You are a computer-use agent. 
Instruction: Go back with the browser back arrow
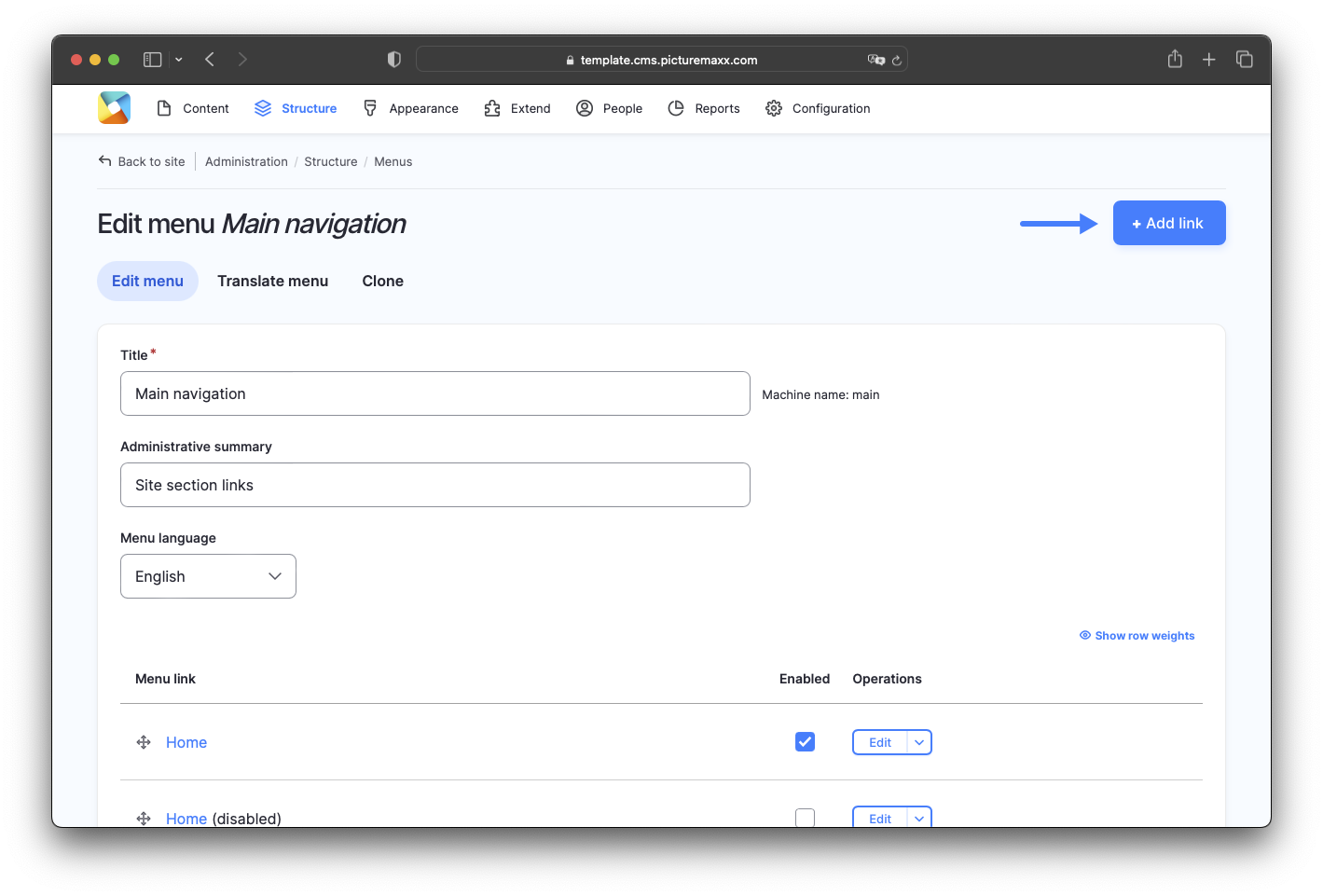tap(210, 60)
